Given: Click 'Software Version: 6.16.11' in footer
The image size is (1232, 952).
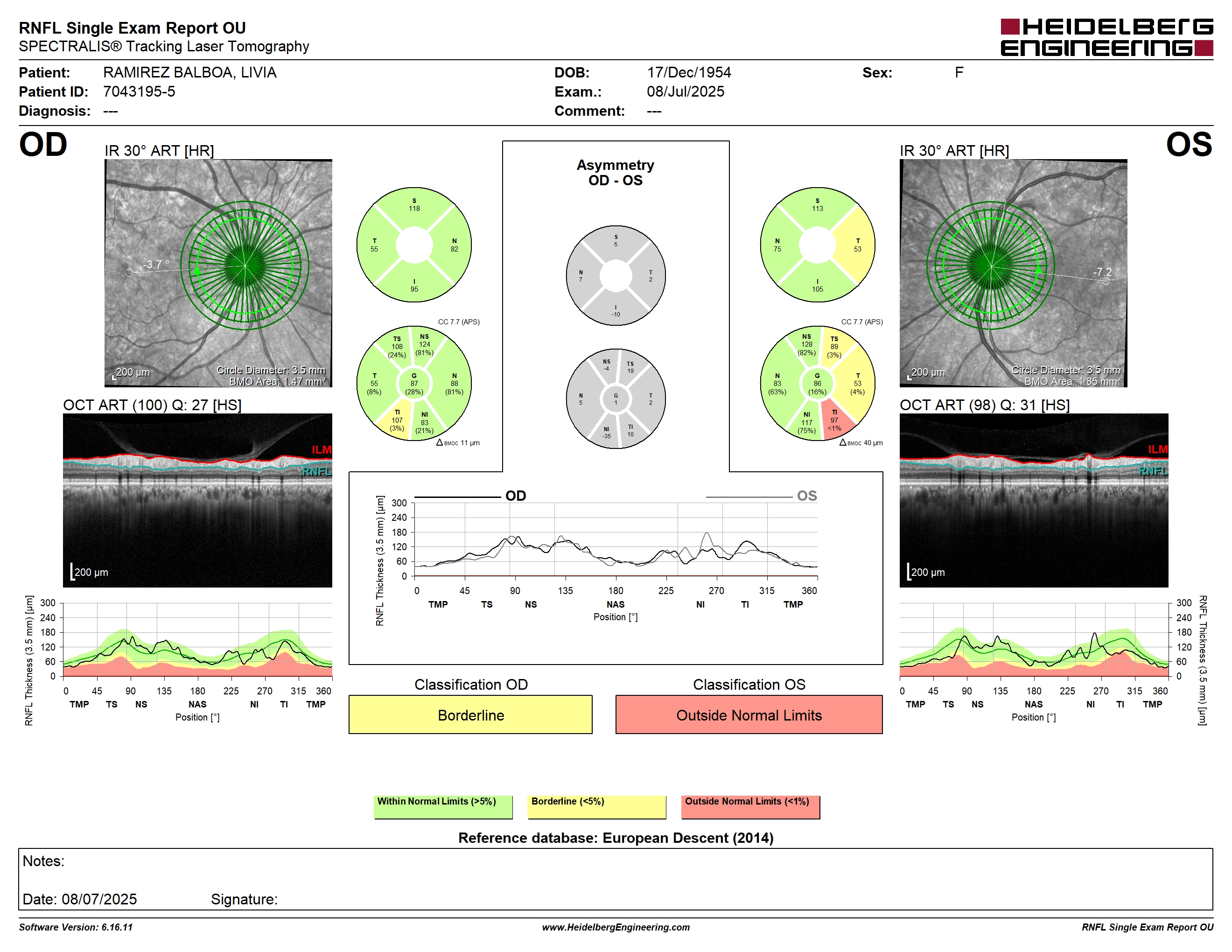Looking at the screenshot, I should (76, 927).
